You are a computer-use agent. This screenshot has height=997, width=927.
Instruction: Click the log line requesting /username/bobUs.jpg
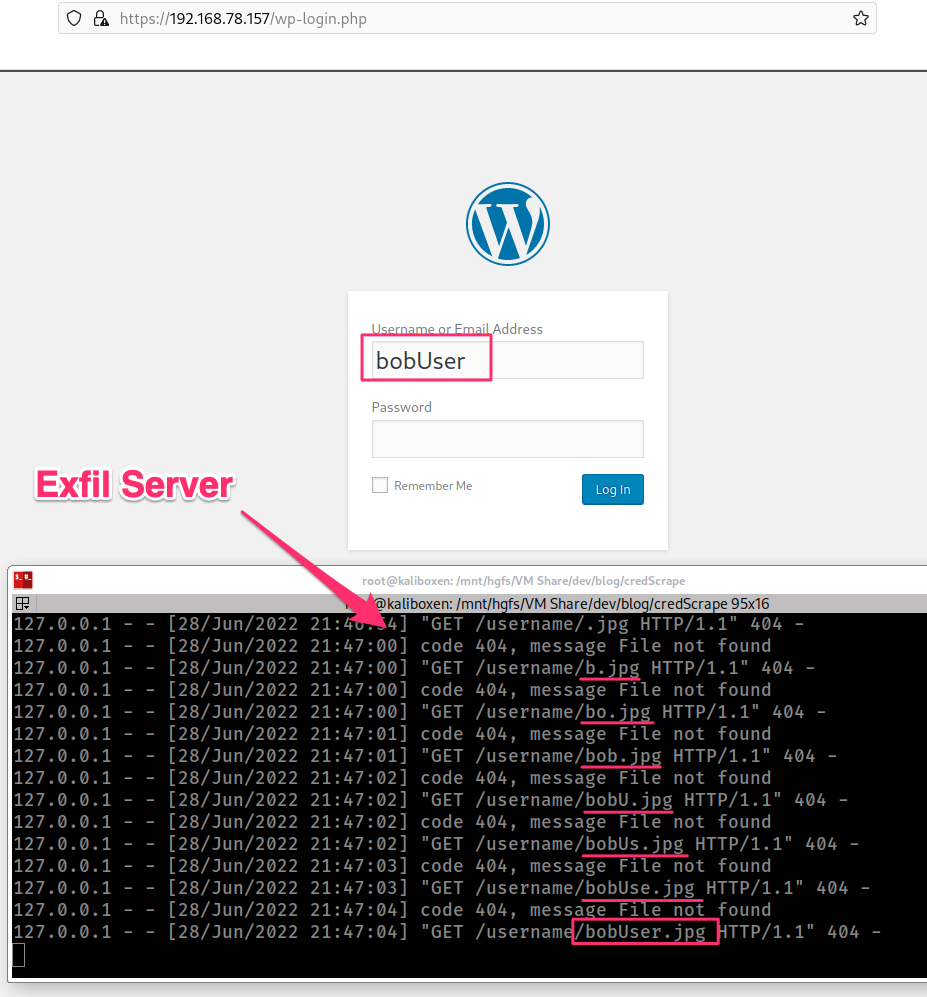pyautogui.click(x=436, y=844)
